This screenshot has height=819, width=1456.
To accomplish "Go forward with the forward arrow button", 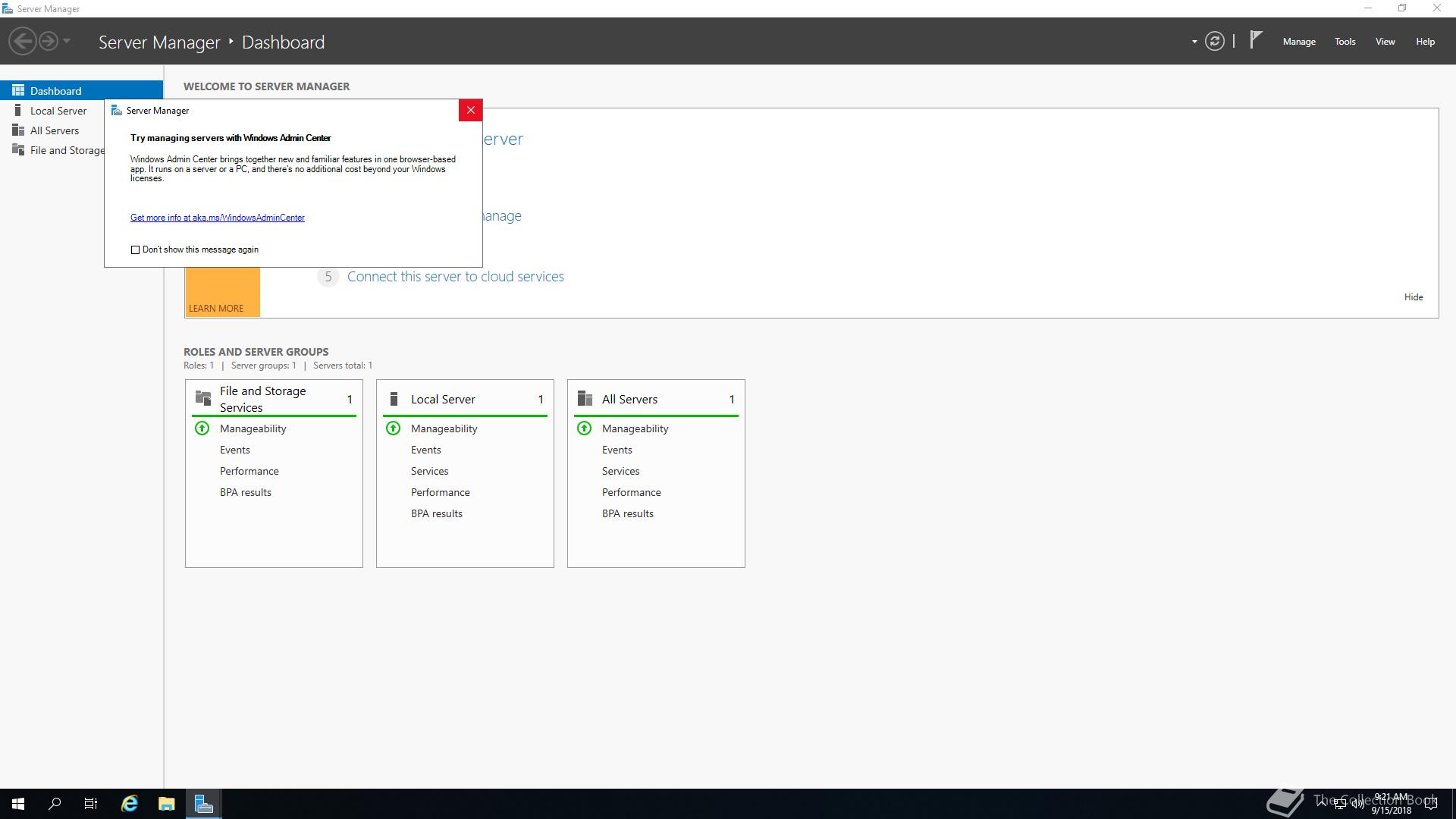I will [x=49, y=41].
